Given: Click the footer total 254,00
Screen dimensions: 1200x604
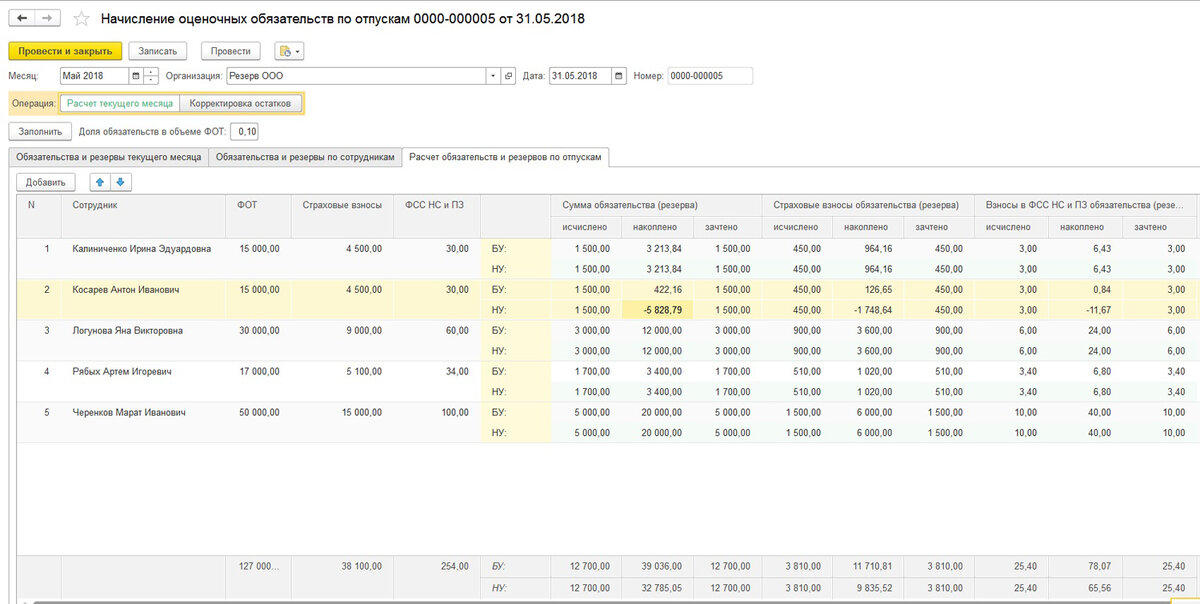Looking at the screenshot, I should 436,566.
